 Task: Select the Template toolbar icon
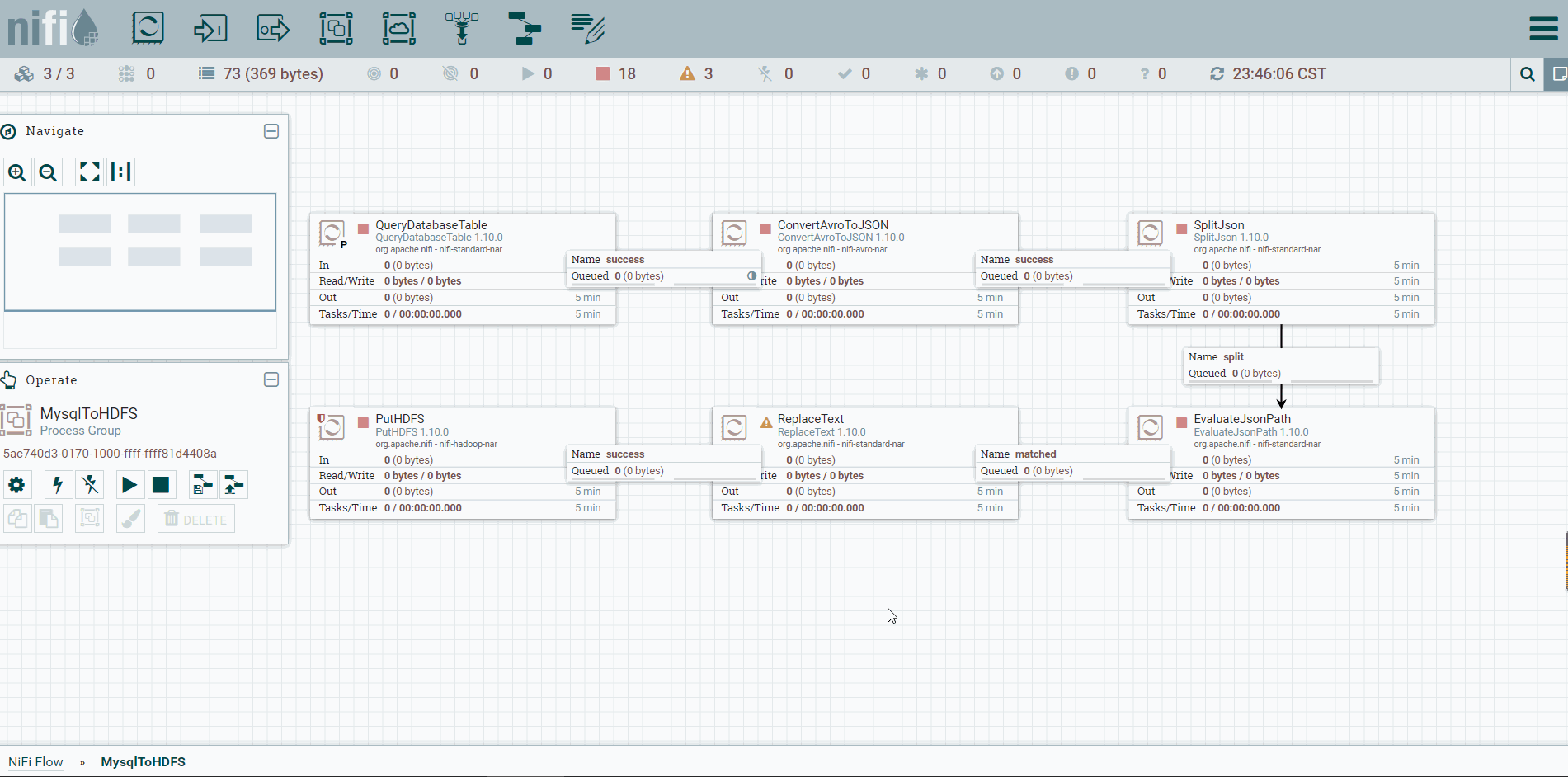click(525, 28)
